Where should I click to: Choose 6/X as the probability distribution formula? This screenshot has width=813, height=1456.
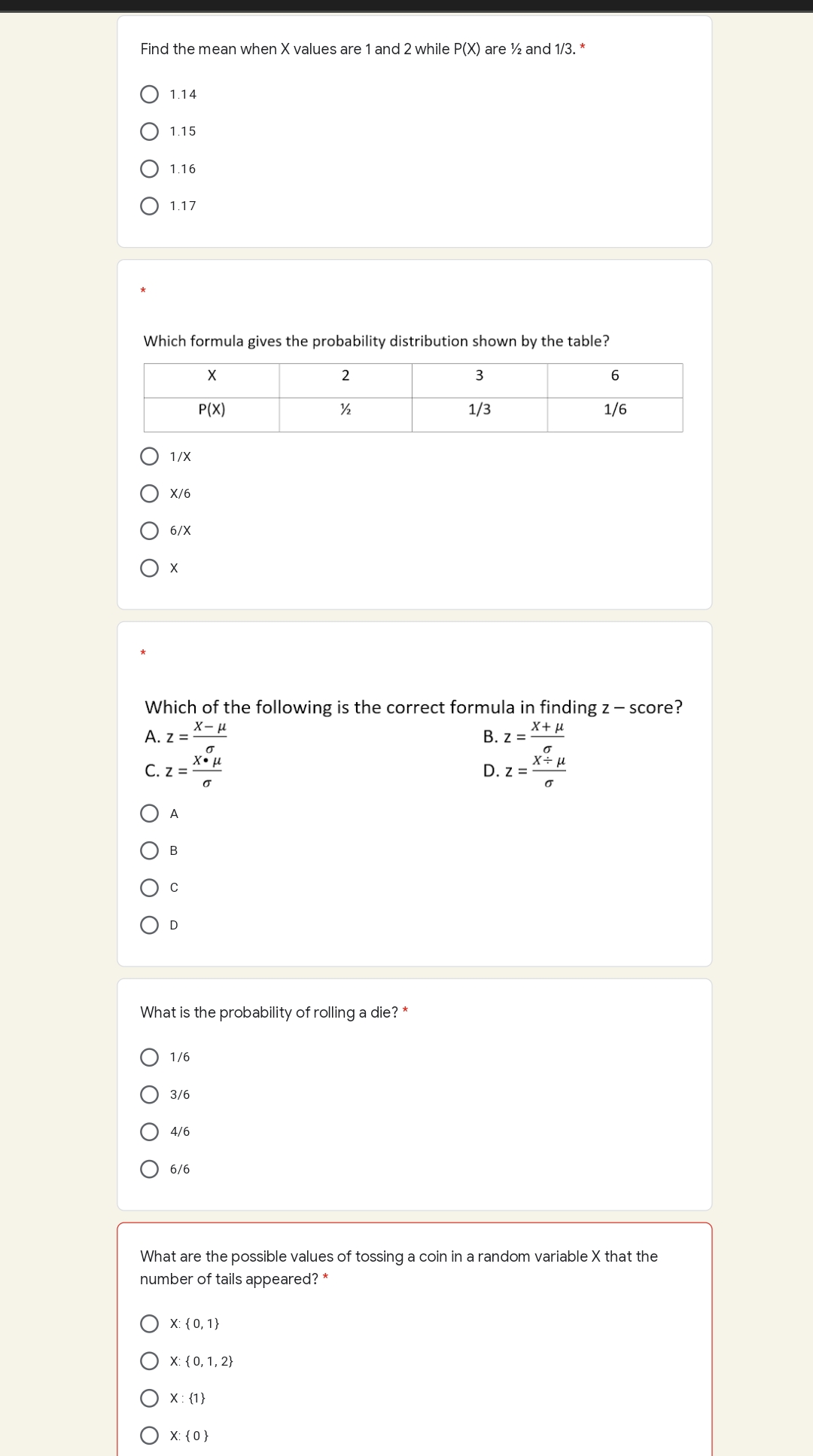click(149, 530)
